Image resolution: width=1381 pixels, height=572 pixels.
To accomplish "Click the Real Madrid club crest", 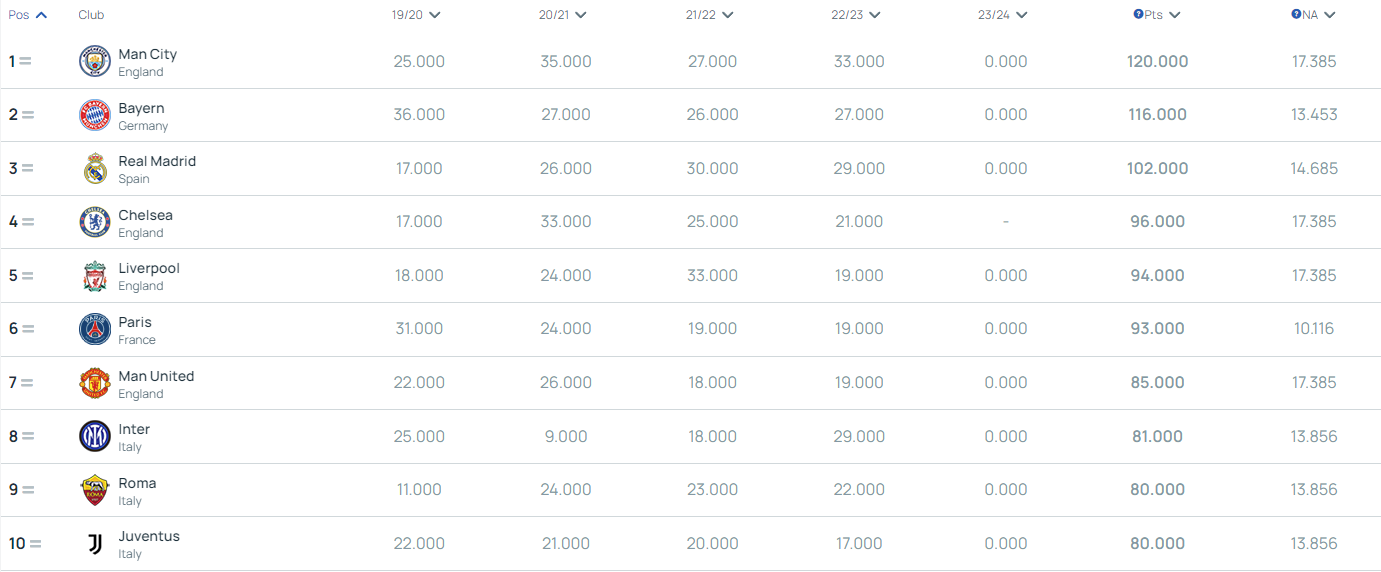I will pyautogui.click(x=95, y=169).
